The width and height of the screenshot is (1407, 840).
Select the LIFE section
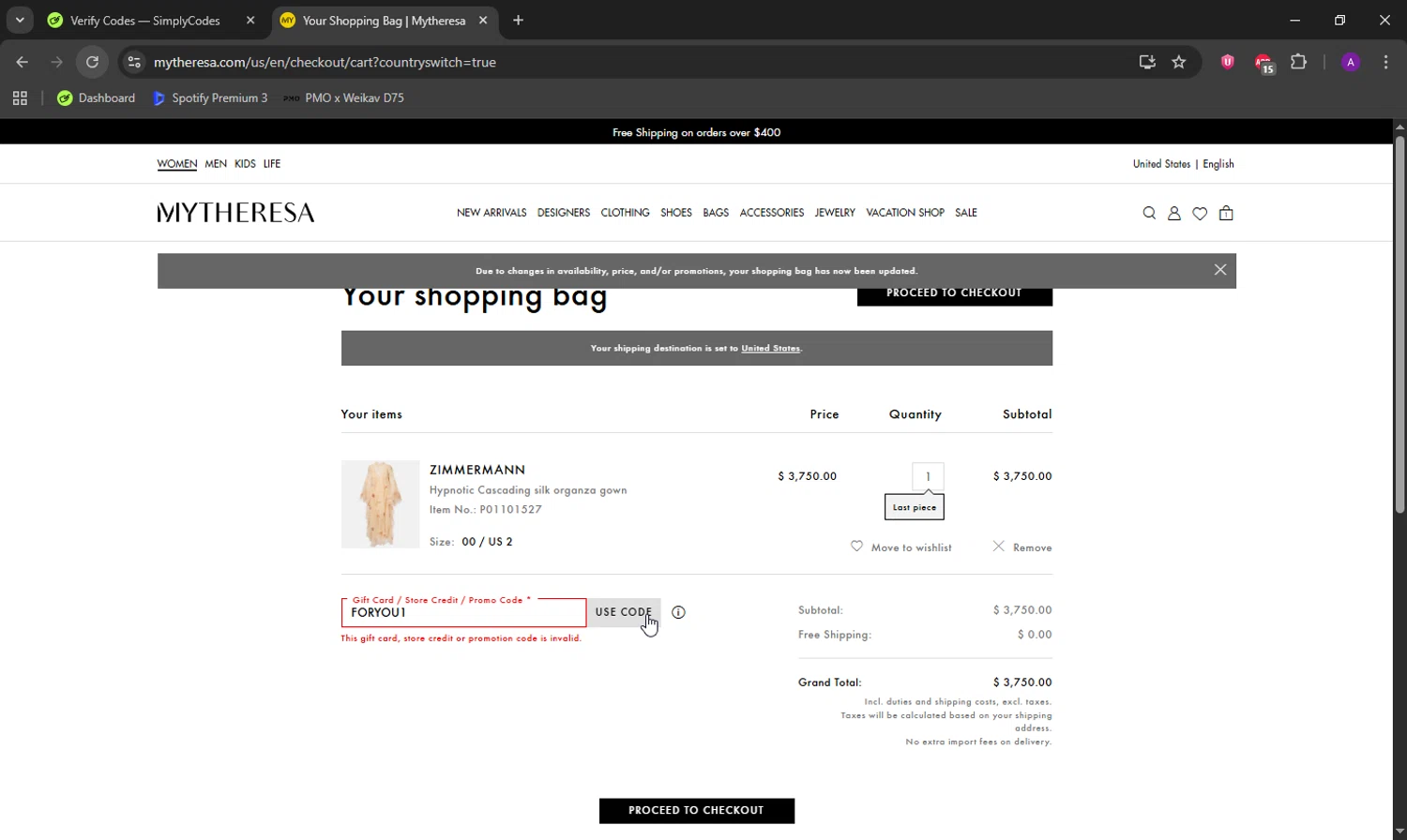[272, 163]
